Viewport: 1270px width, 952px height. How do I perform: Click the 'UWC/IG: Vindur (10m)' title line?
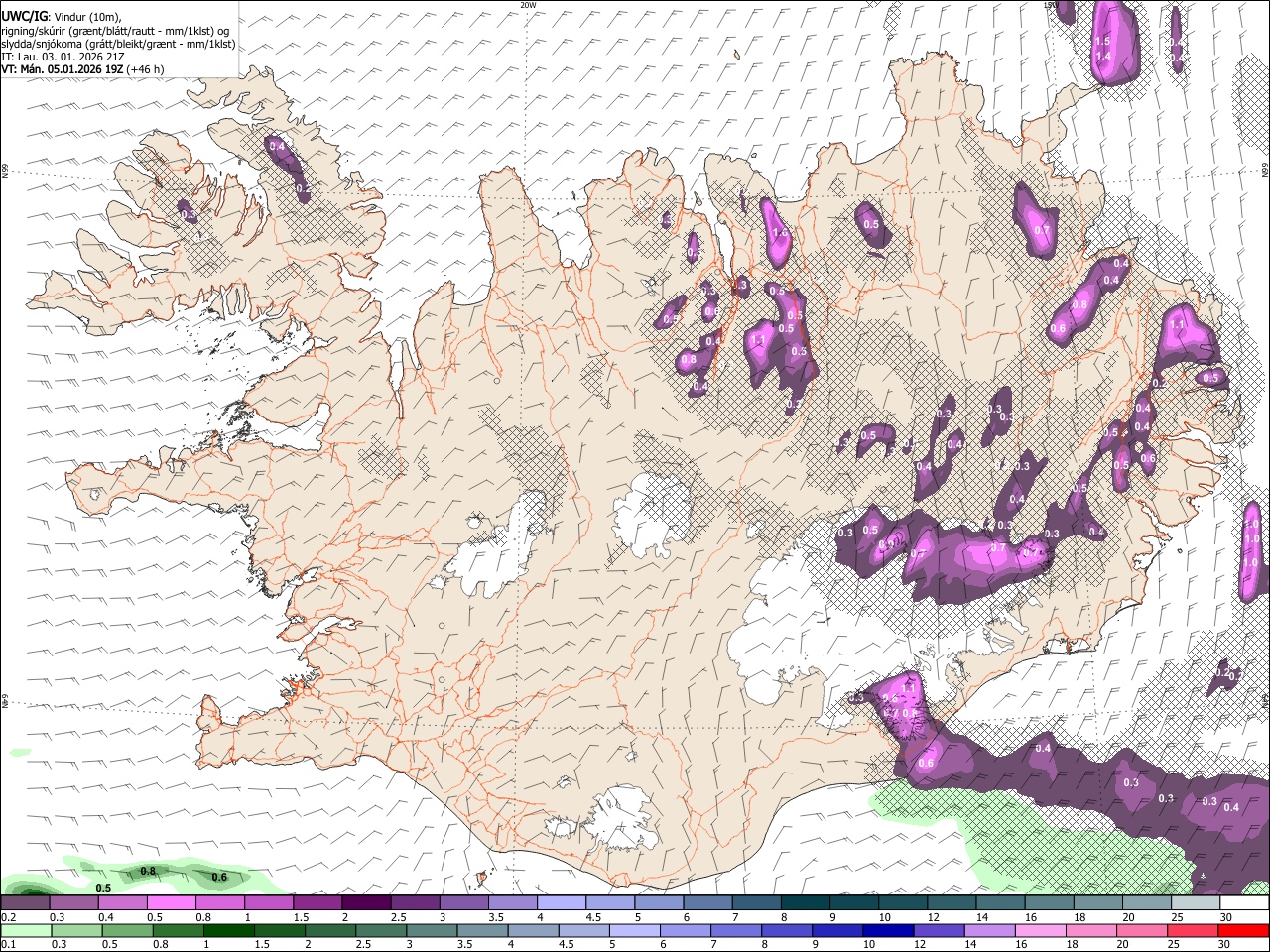(x=62, y=17)
